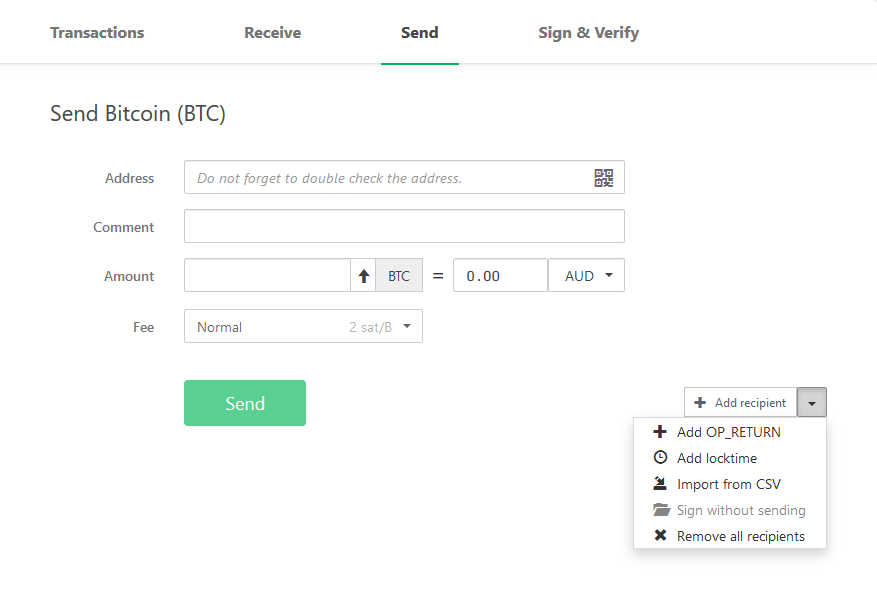Open the Sign & Verify tab
This screenshot has width=877, height=591.
[x=588, y=32]
